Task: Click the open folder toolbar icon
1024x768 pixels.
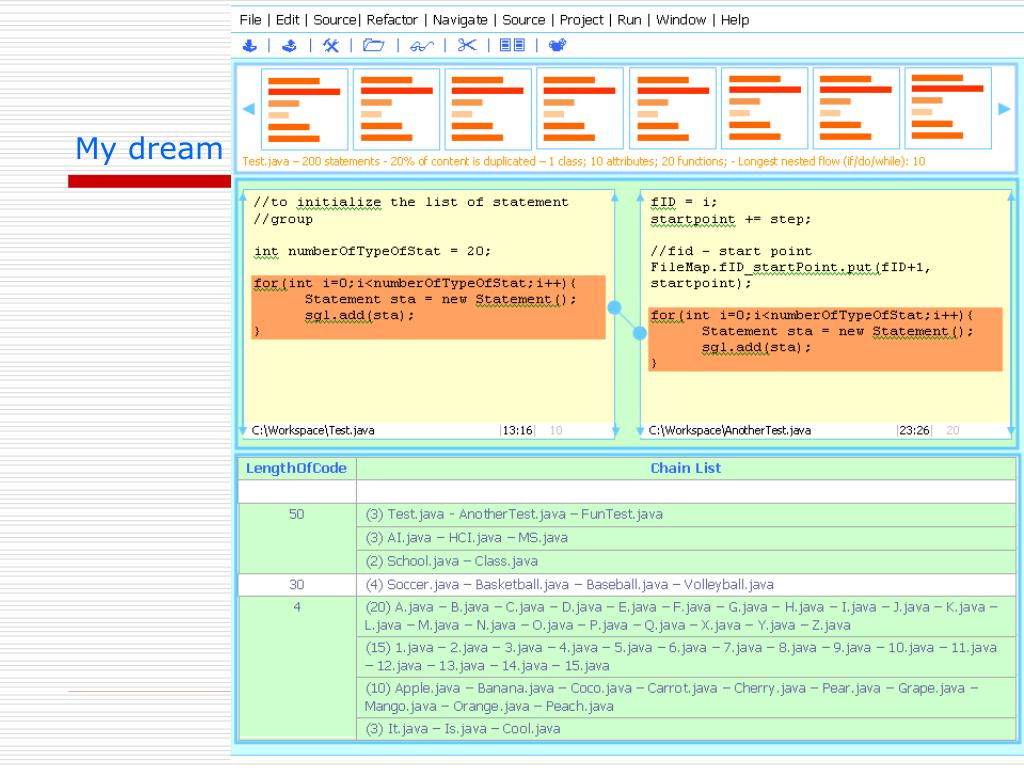Action: click(374, 45)
